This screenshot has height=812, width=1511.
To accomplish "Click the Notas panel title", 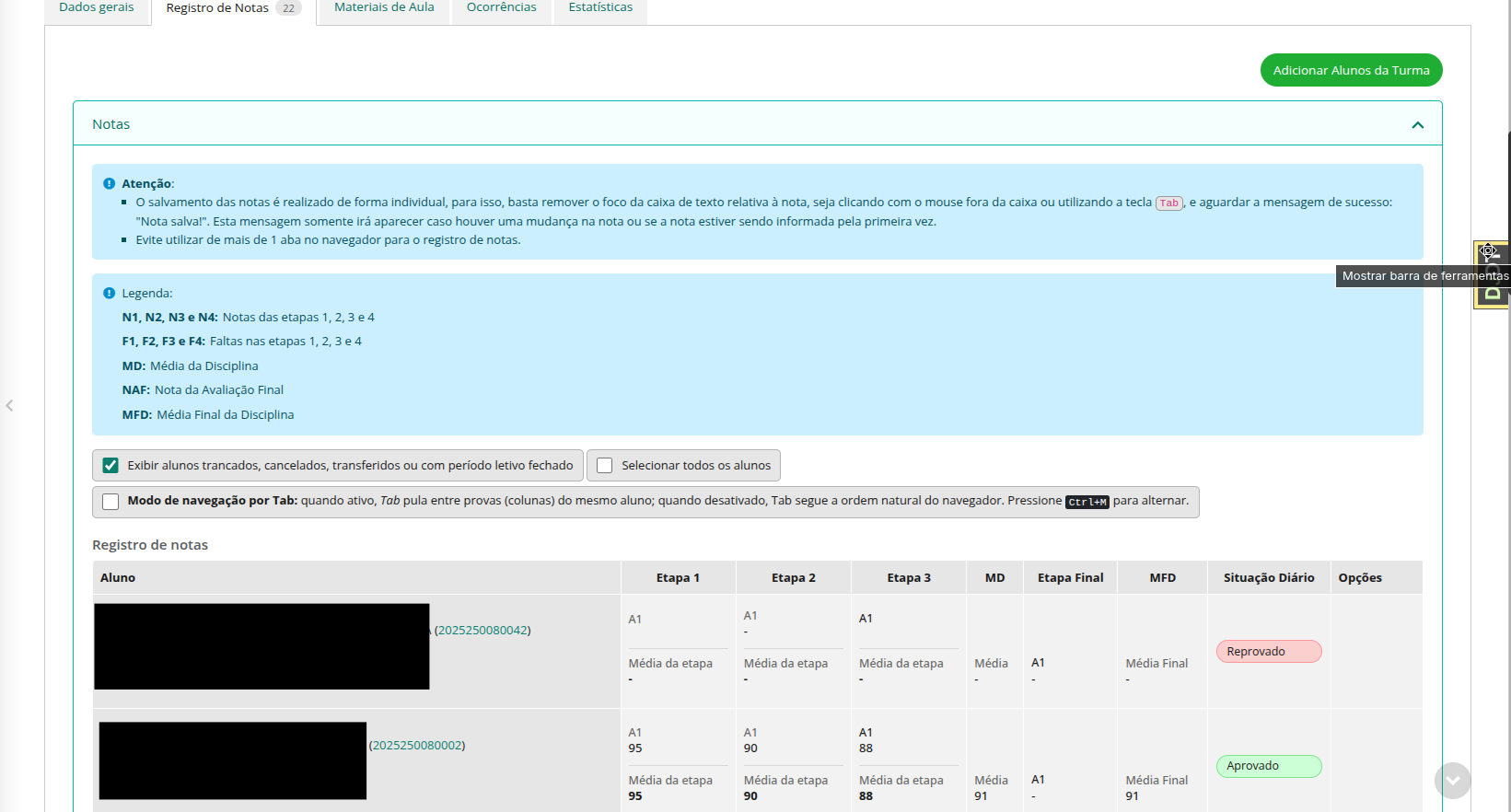I will pos(111,124).
